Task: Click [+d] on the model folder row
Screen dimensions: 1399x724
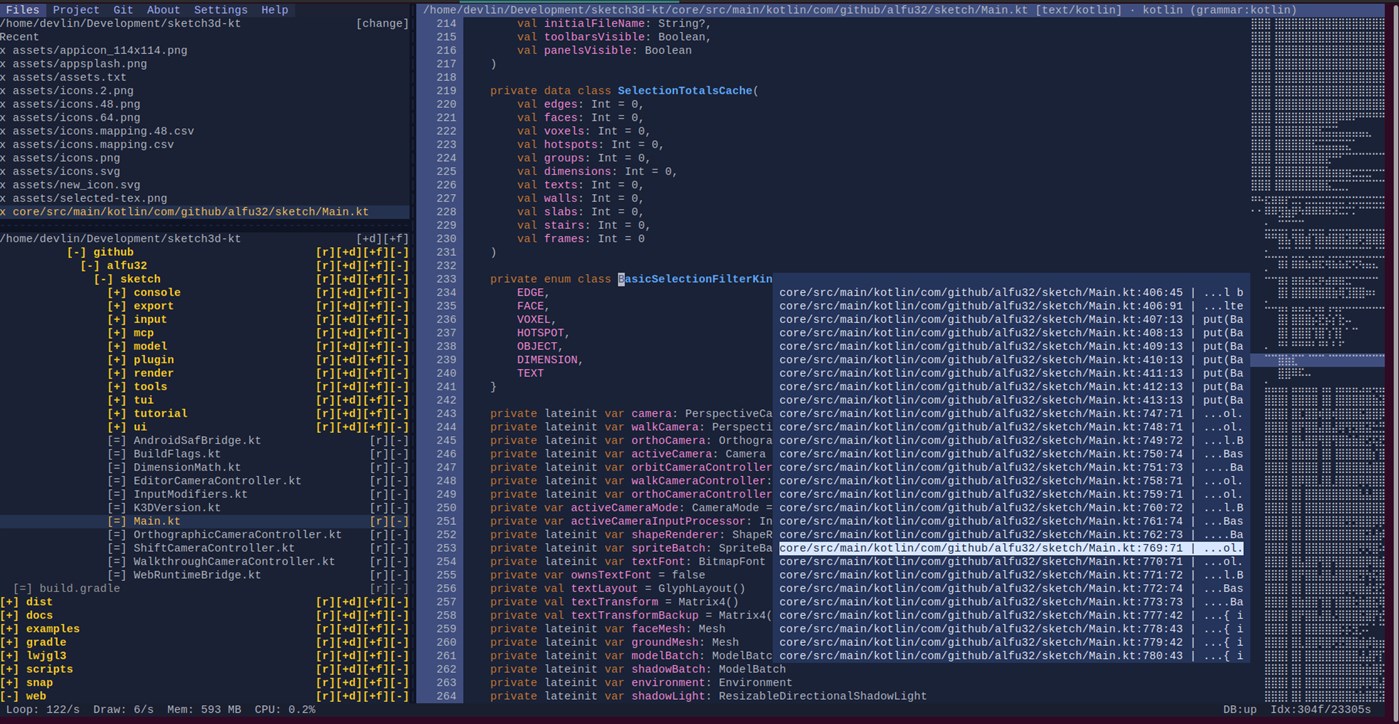Action: point(349,347)
